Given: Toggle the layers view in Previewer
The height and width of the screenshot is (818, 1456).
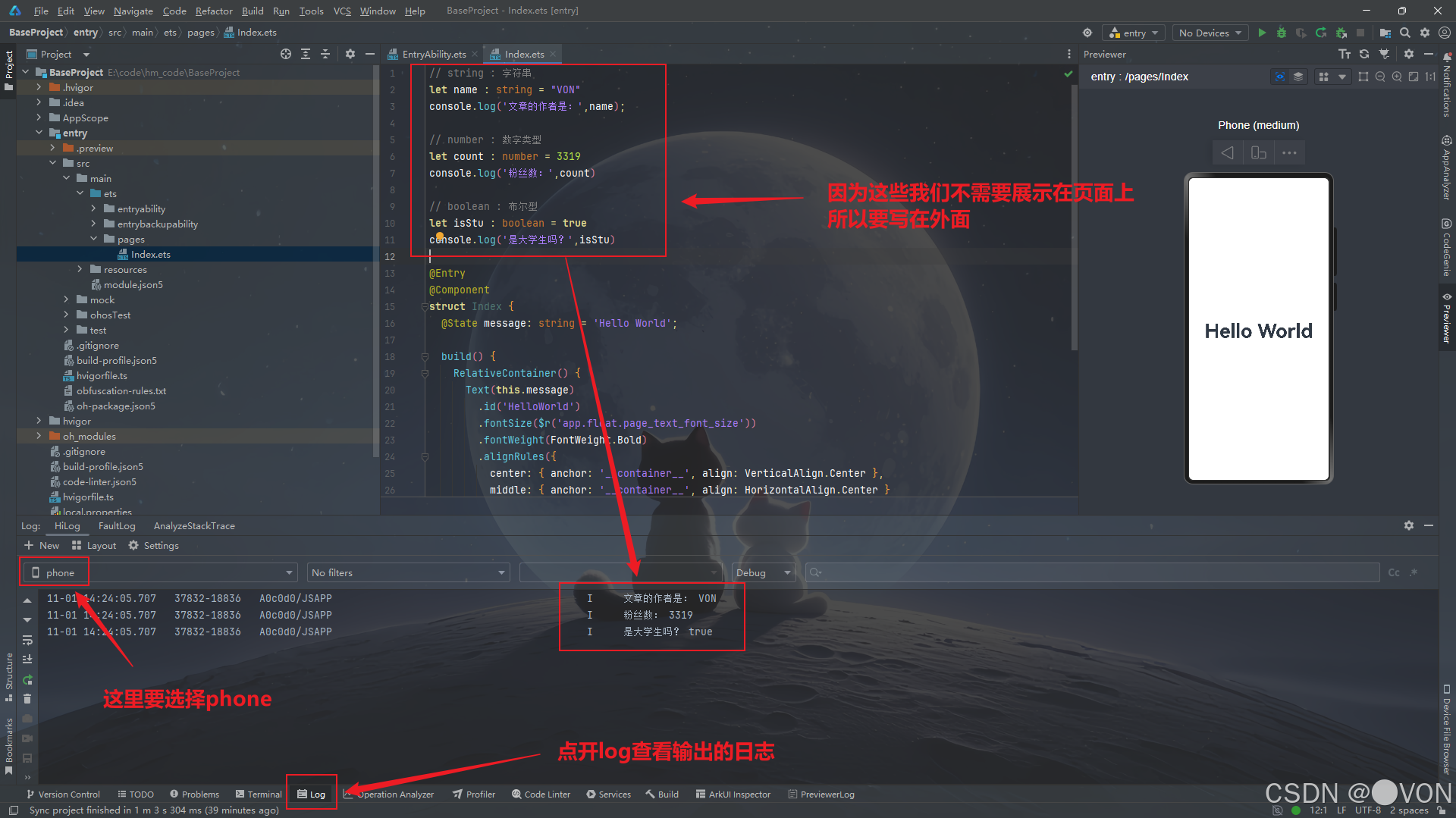Looking at the screenshot, I should click(x=1298, y=77).
